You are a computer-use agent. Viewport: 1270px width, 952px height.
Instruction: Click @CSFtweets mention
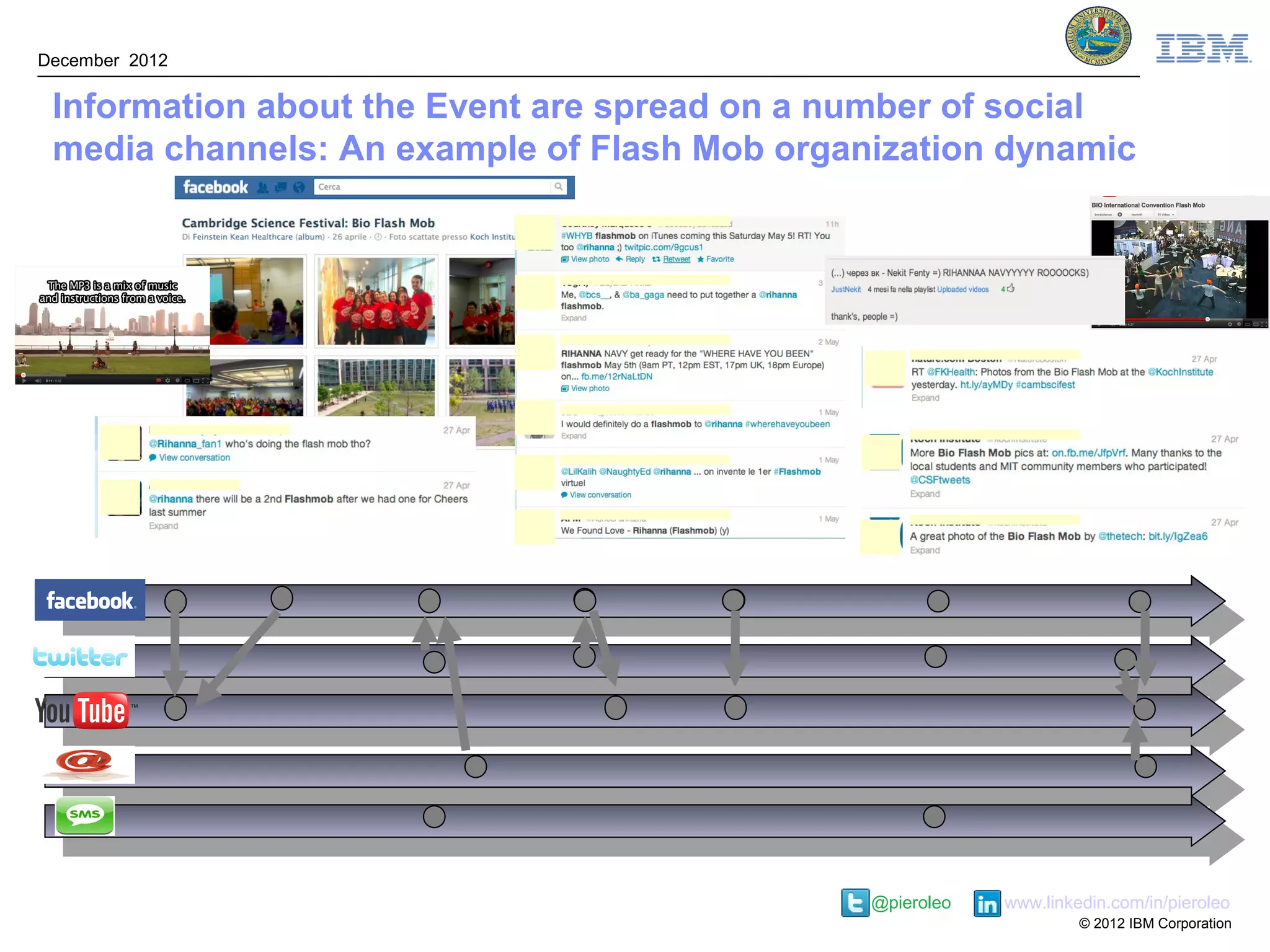[x=940, y=480]
